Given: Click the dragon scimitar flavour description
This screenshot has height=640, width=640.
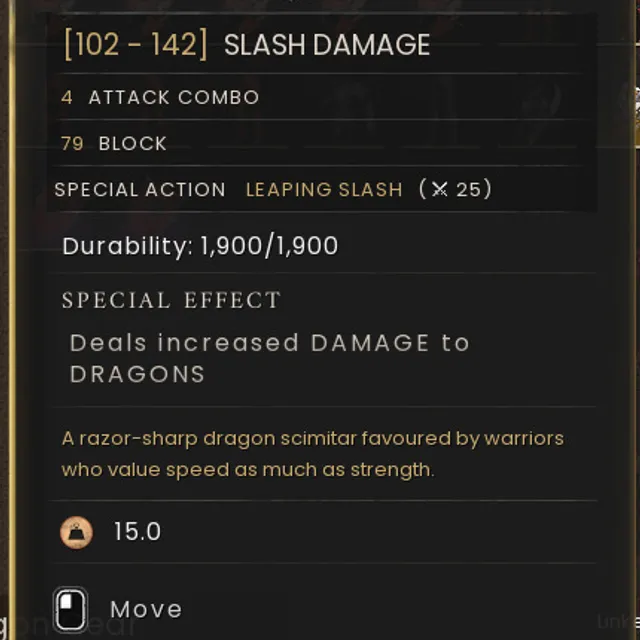Looking at the screenshot, I should tap(313, 454).
